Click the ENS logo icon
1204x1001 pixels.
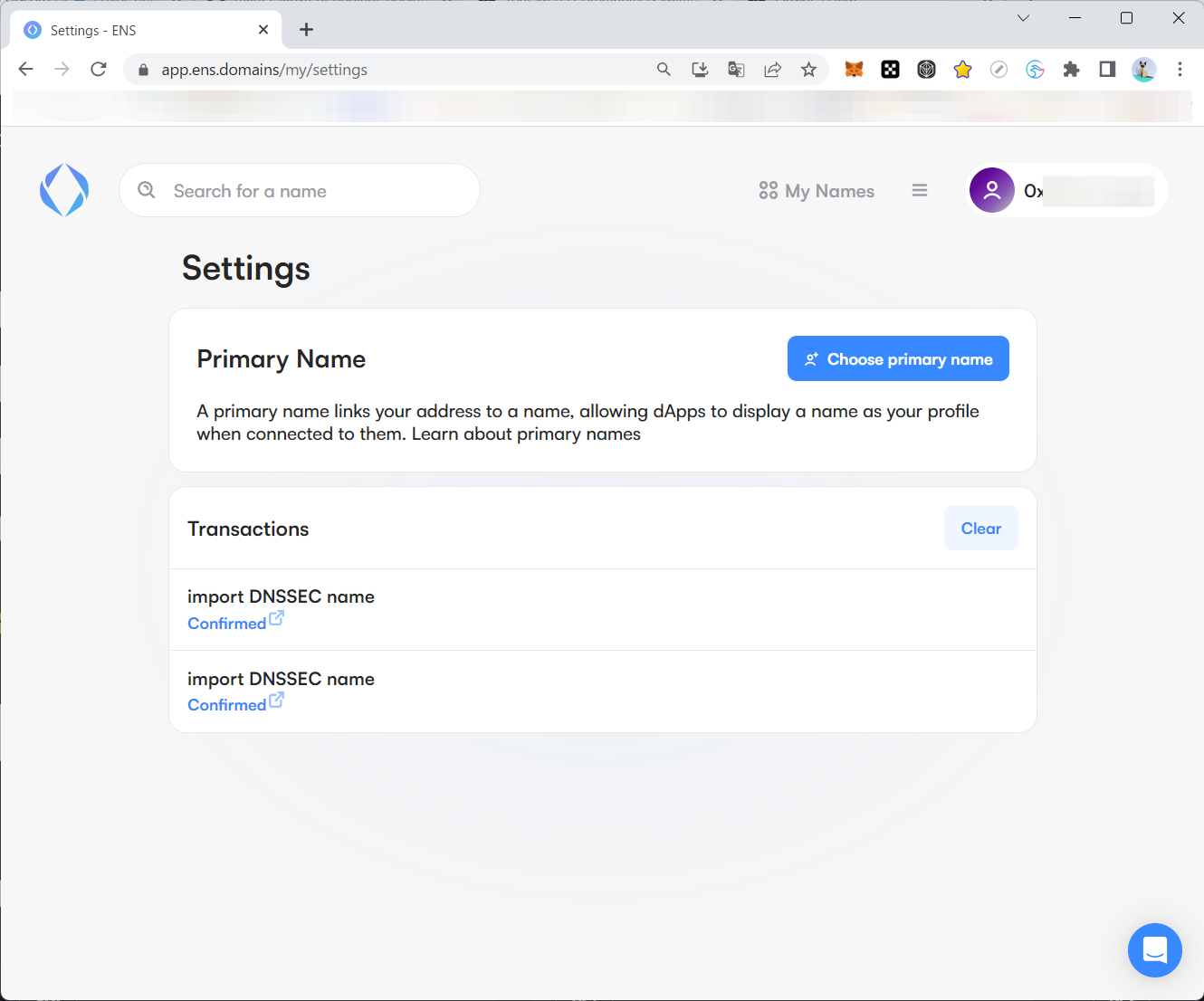(x=64, y=190)
